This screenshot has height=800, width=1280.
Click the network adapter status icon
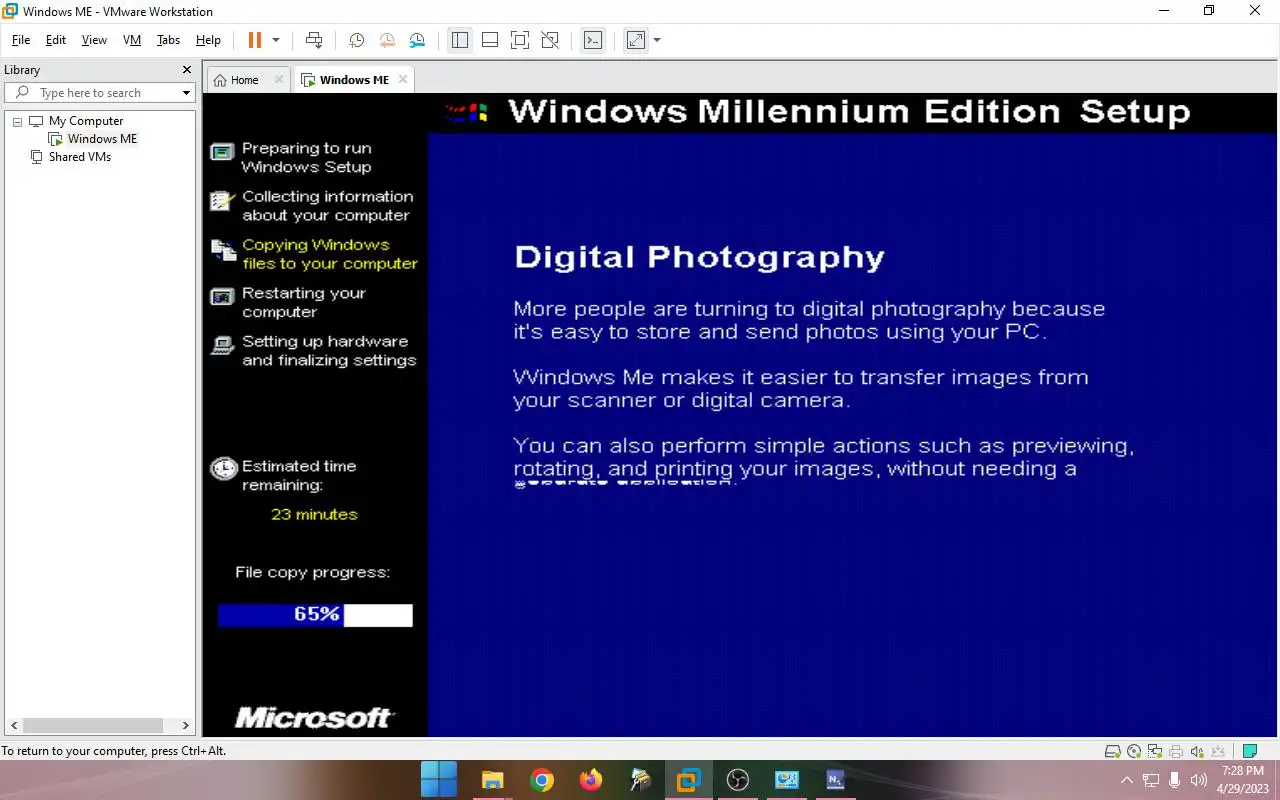pos(1155,751)
